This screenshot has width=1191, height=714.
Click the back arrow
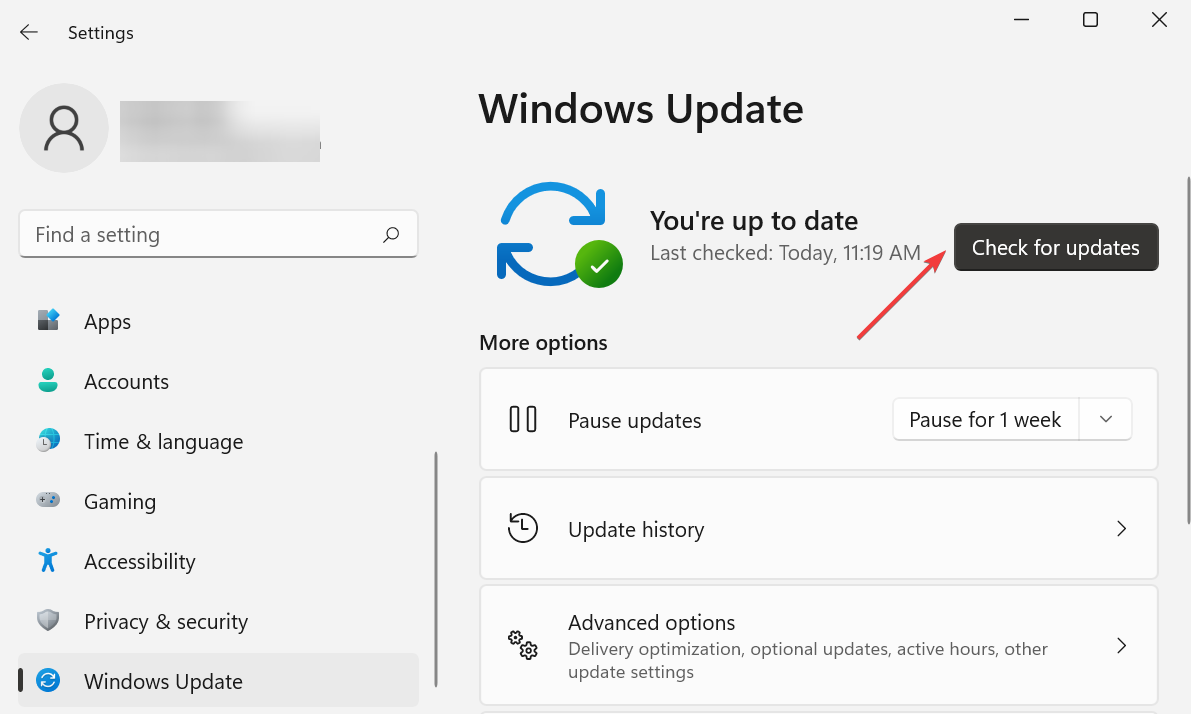pos(28,31)
